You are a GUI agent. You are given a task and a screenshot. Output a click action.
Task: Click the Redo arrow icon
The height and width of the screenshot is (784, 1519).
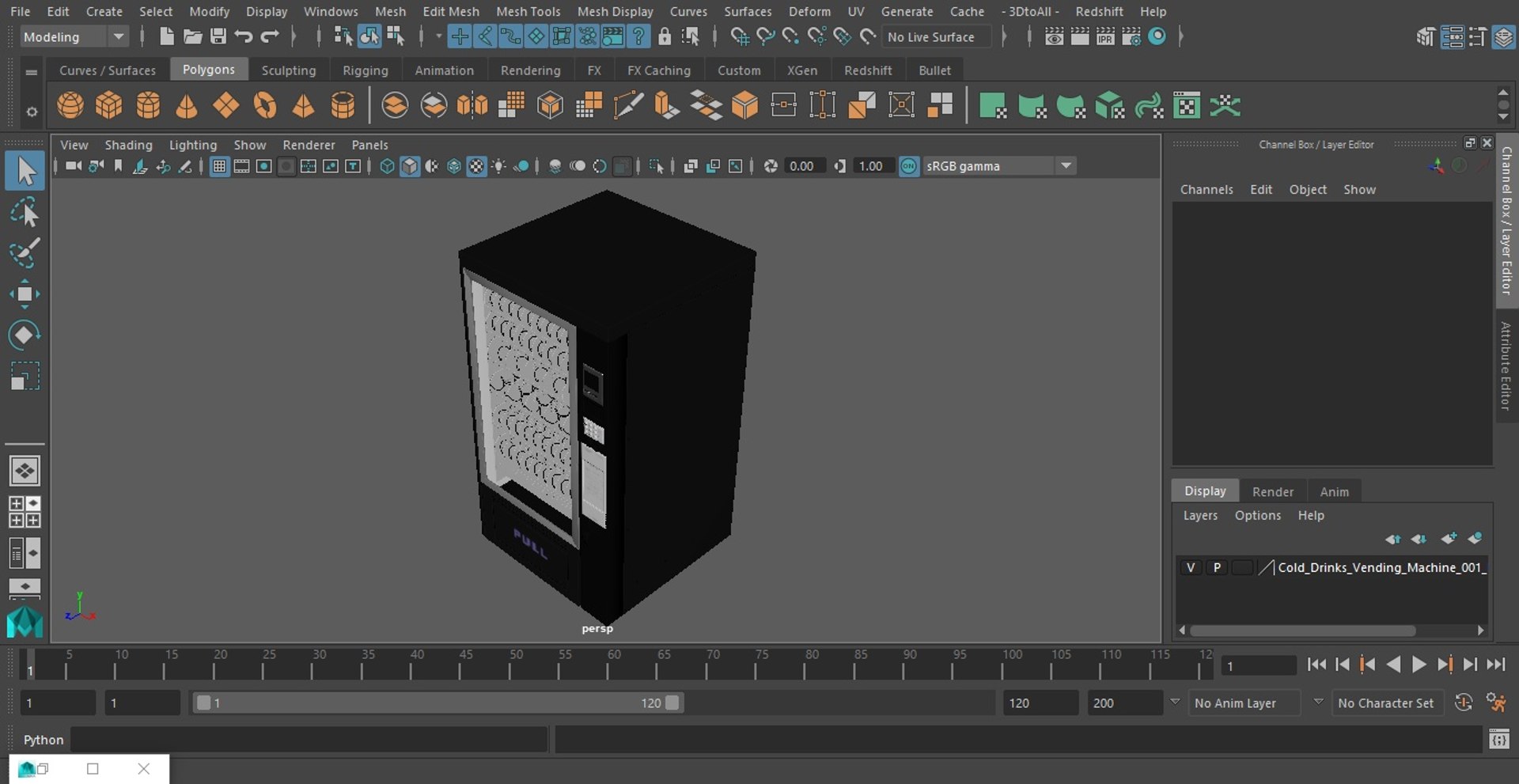pos(270,36)
